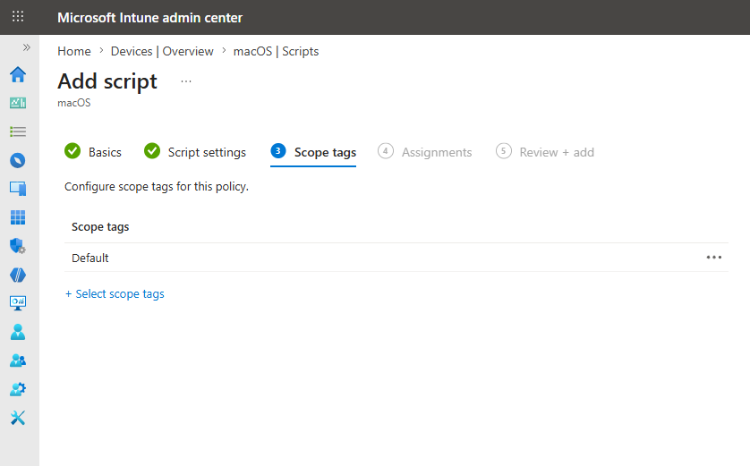Open the ellipsis menu beside Add script

186,81
